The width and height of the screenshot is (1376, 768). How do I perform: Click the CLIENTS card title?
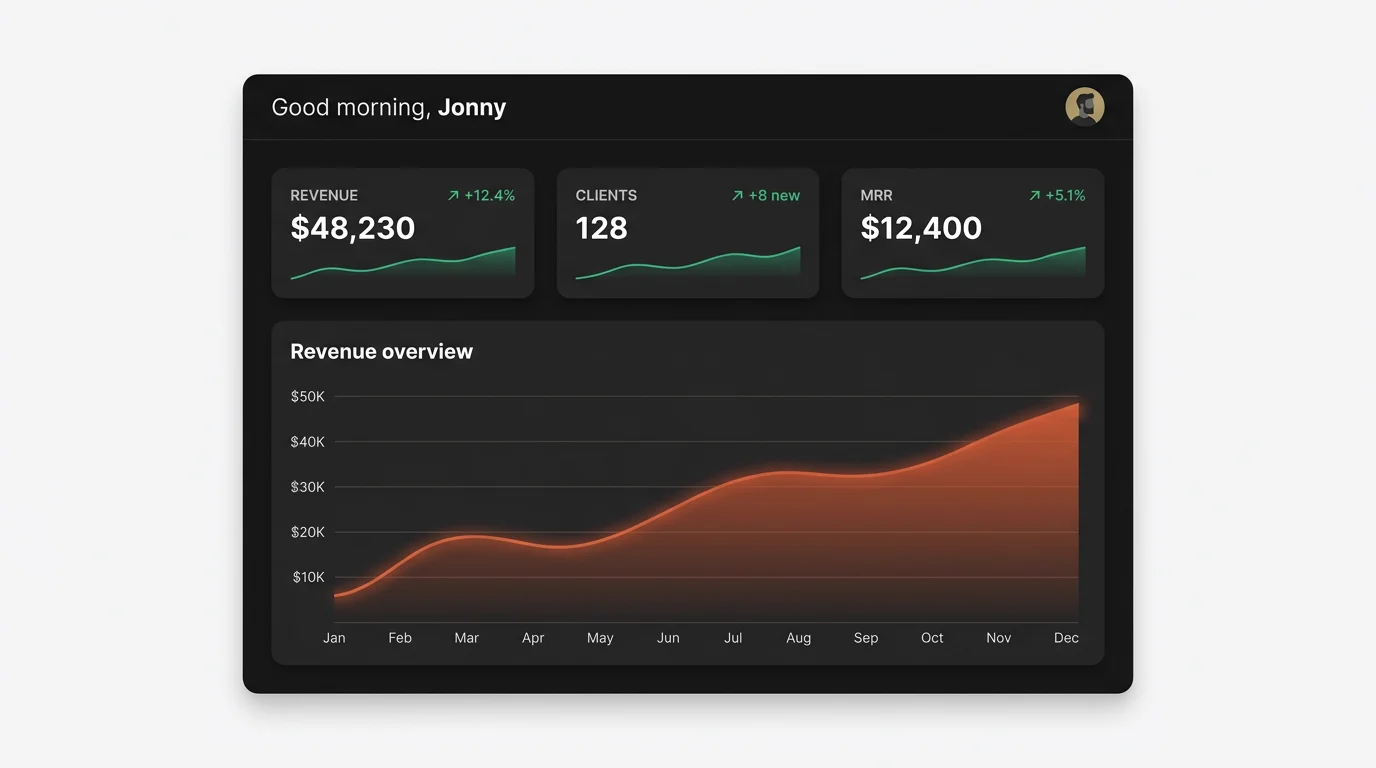pyautogui.click(x=606, y=196)
